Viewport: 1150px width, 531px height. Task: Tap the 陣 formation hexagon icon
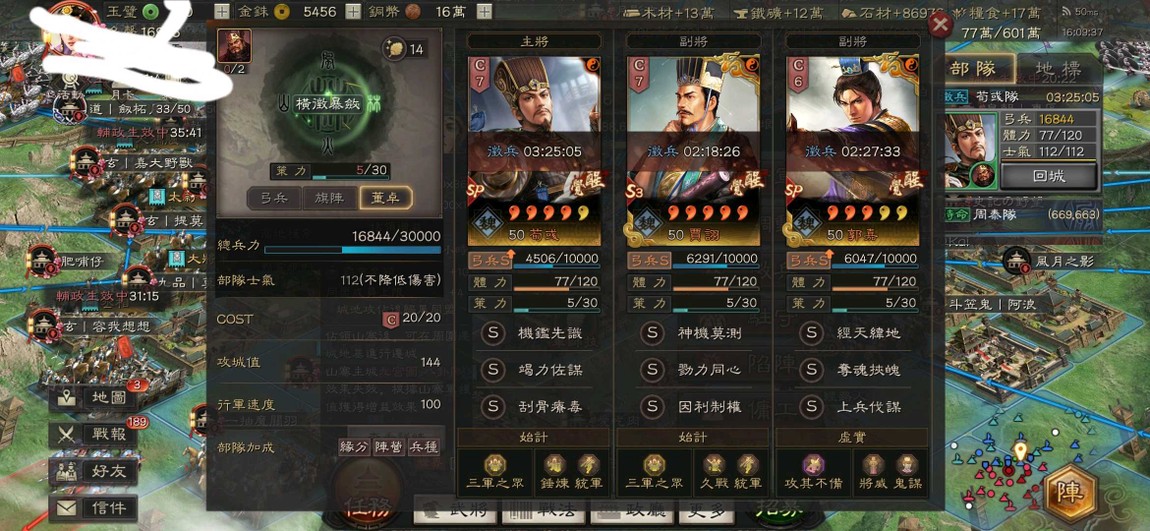1072,493
